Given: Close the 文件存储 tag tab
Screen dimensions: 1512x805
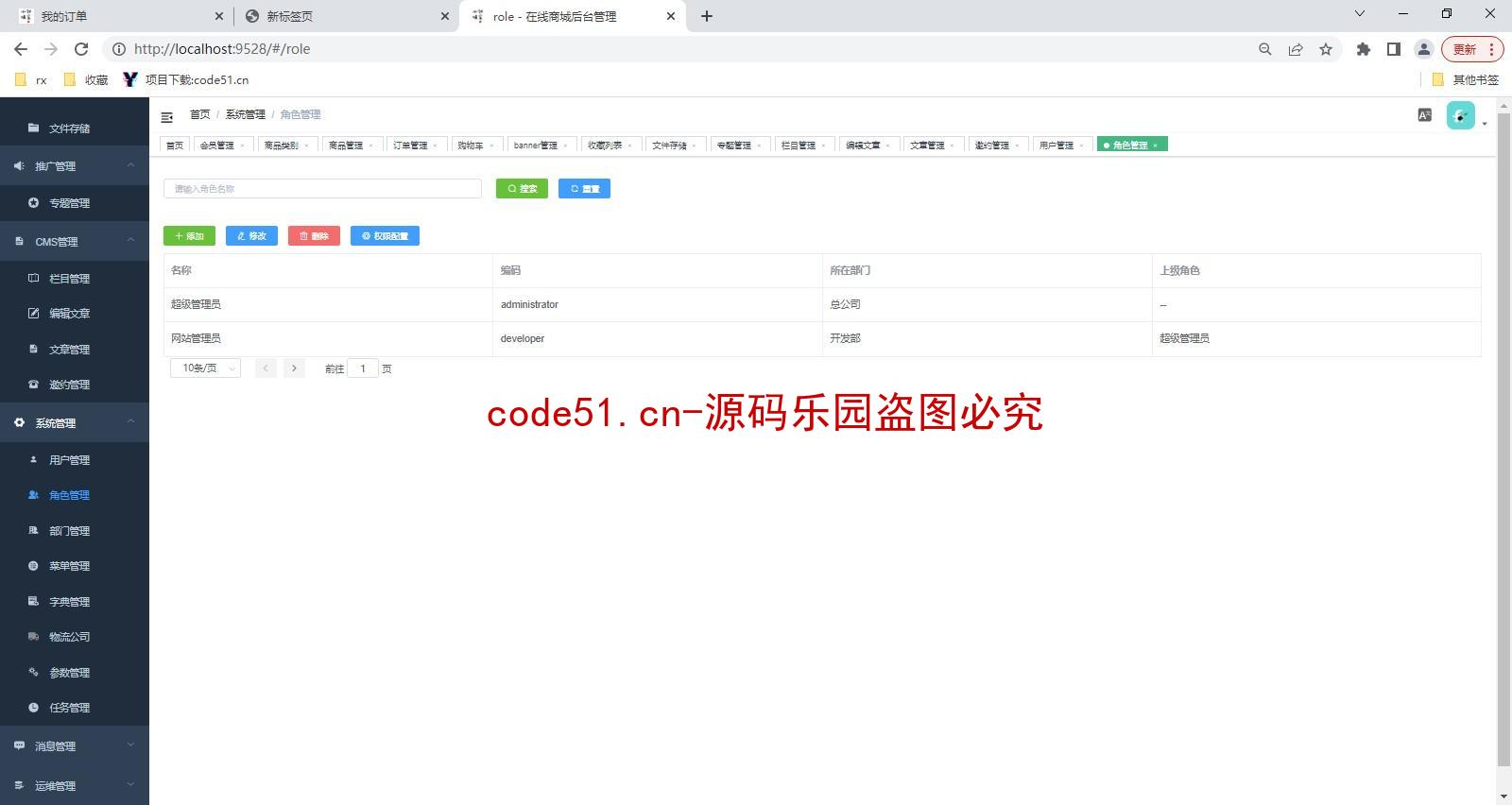Looking at the screenshot, I should (x=695, y=146).
